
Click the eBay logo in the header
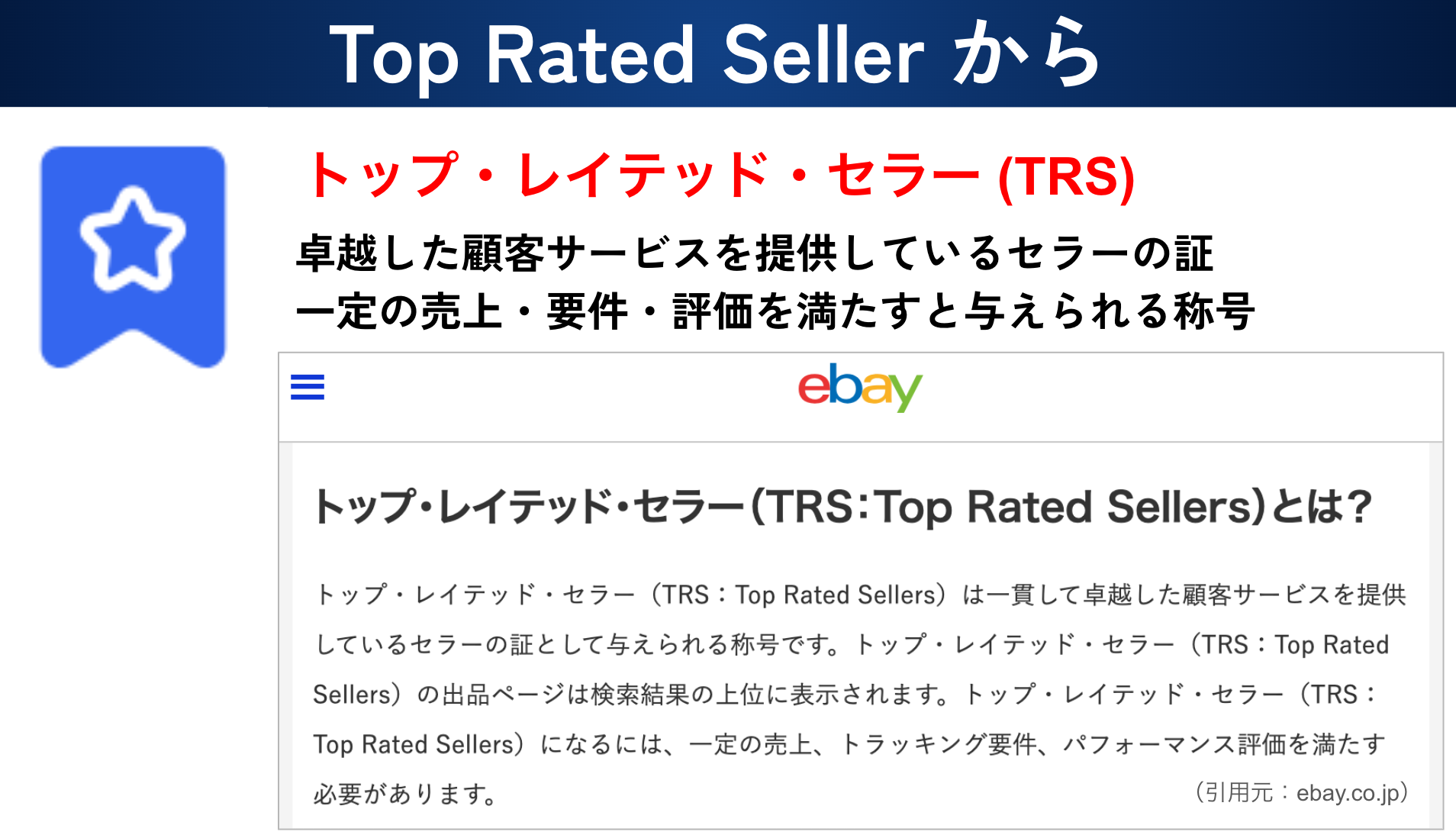coord(860,388)
